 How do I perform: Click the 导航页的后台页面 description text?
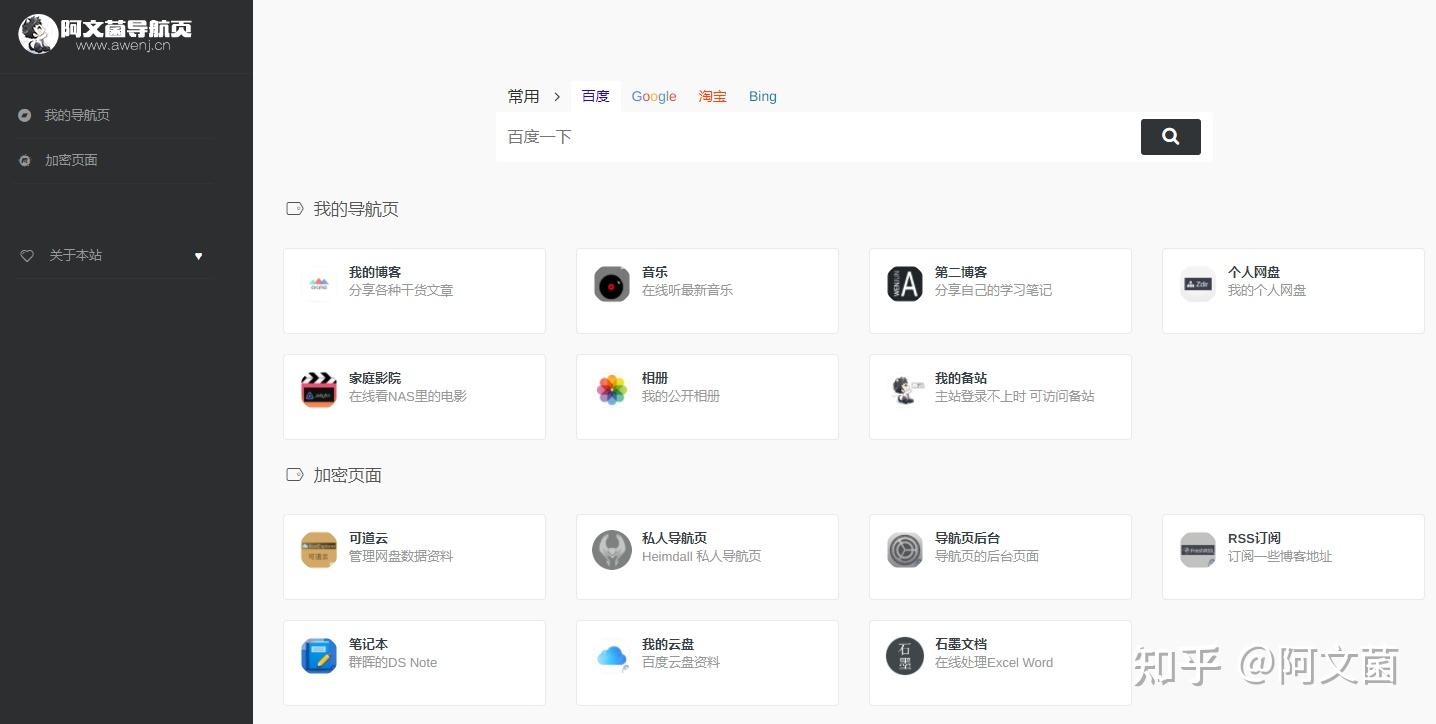click(x=987, y=556)
